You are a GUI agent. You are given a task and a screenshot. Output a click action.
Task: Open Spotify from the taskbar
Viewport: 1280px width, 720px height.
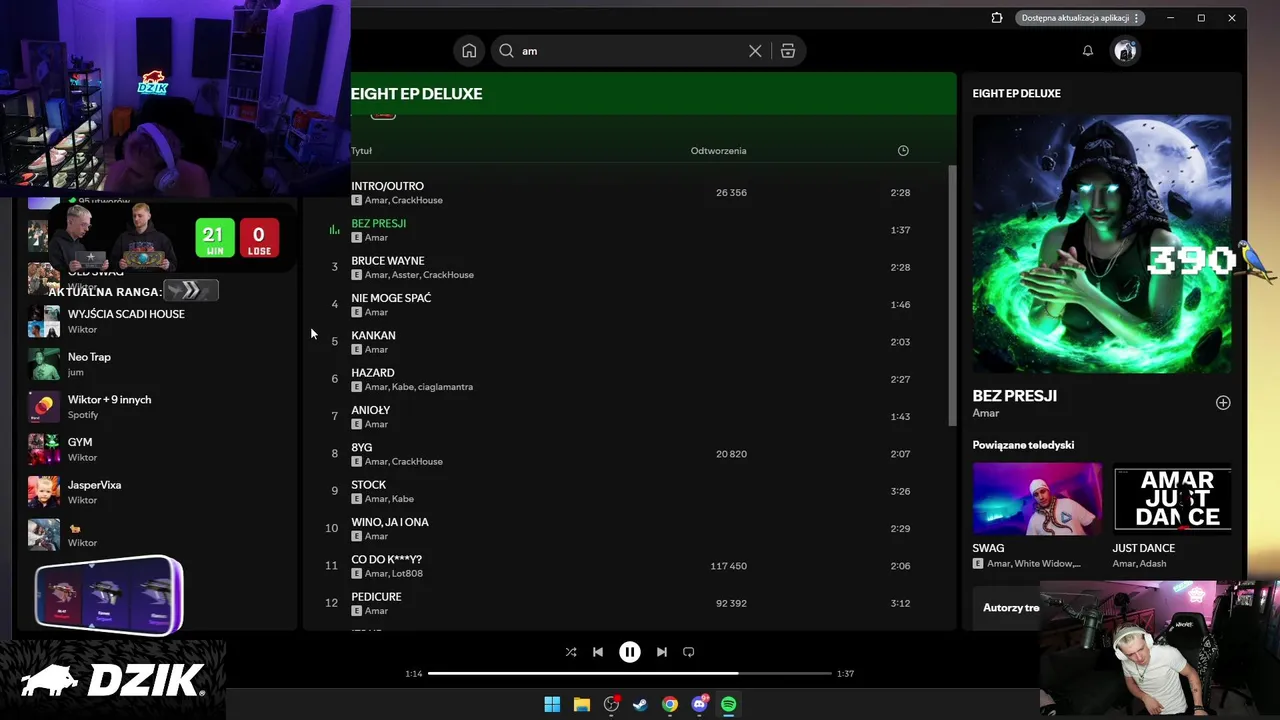click(x=729, y=704)
